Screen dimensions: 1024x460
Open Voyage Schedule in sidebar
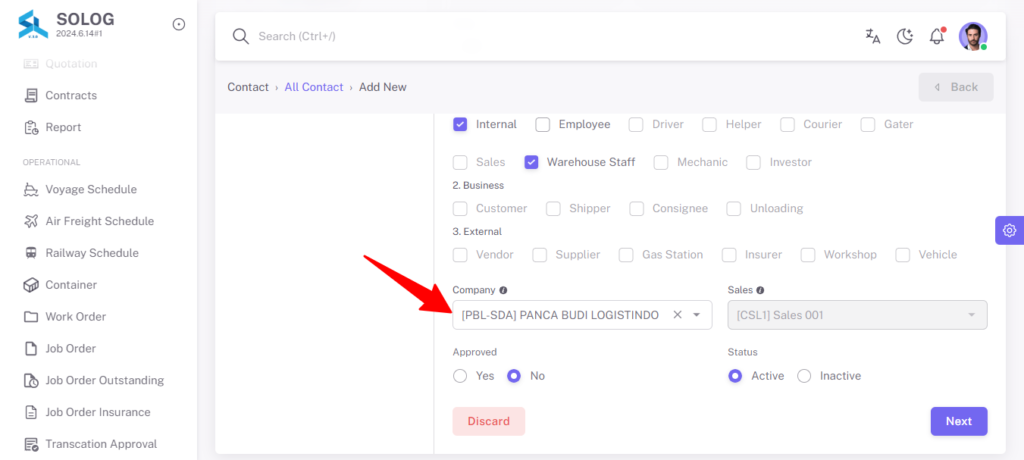(x=91, y=189)
